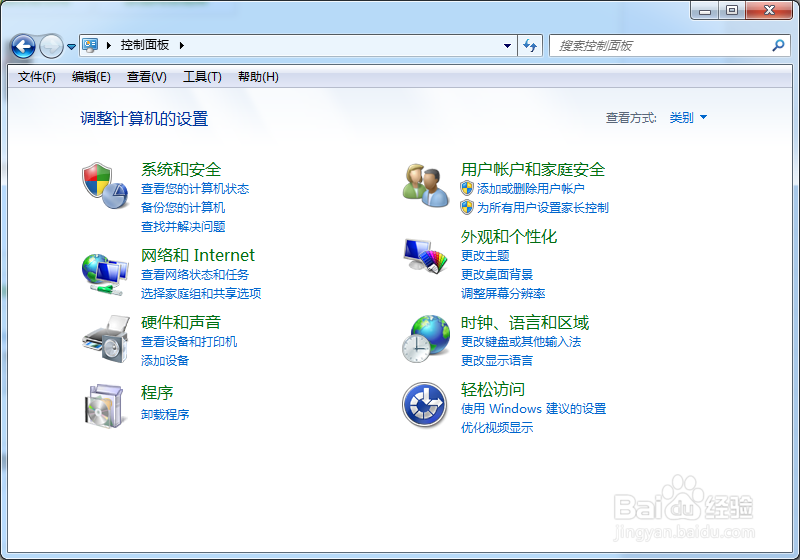Open the 程序 heading link

tap(157, 393)
